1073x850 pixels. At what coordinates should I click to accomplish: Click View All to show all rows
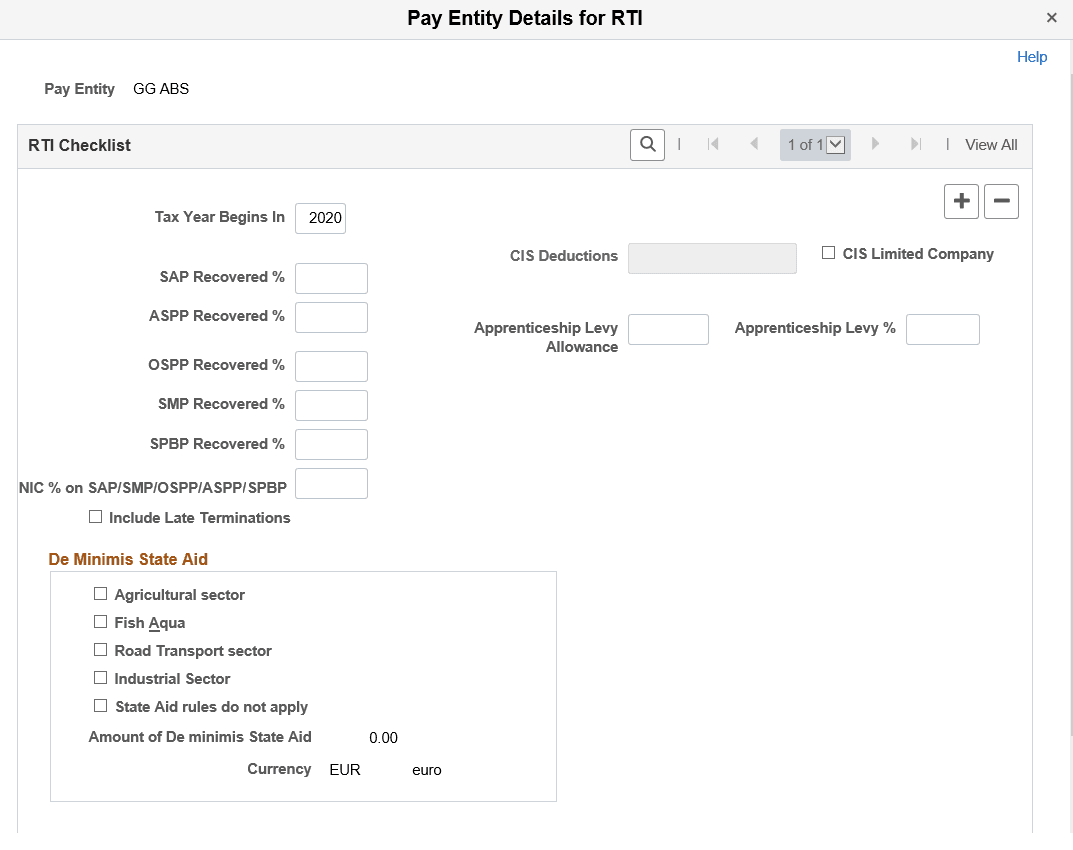[x=991, y=144]
